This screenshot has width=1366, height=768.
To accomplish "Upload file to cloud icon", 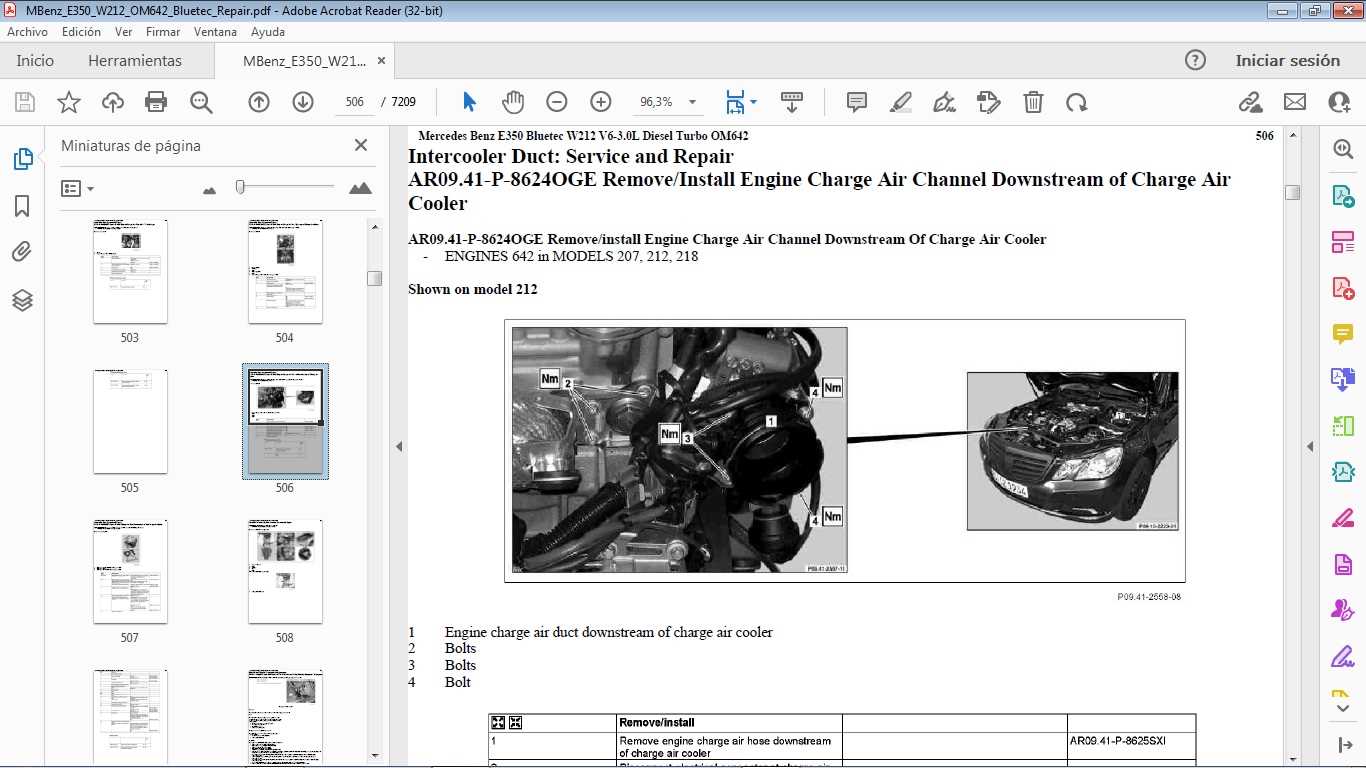I will click(113, 102).
